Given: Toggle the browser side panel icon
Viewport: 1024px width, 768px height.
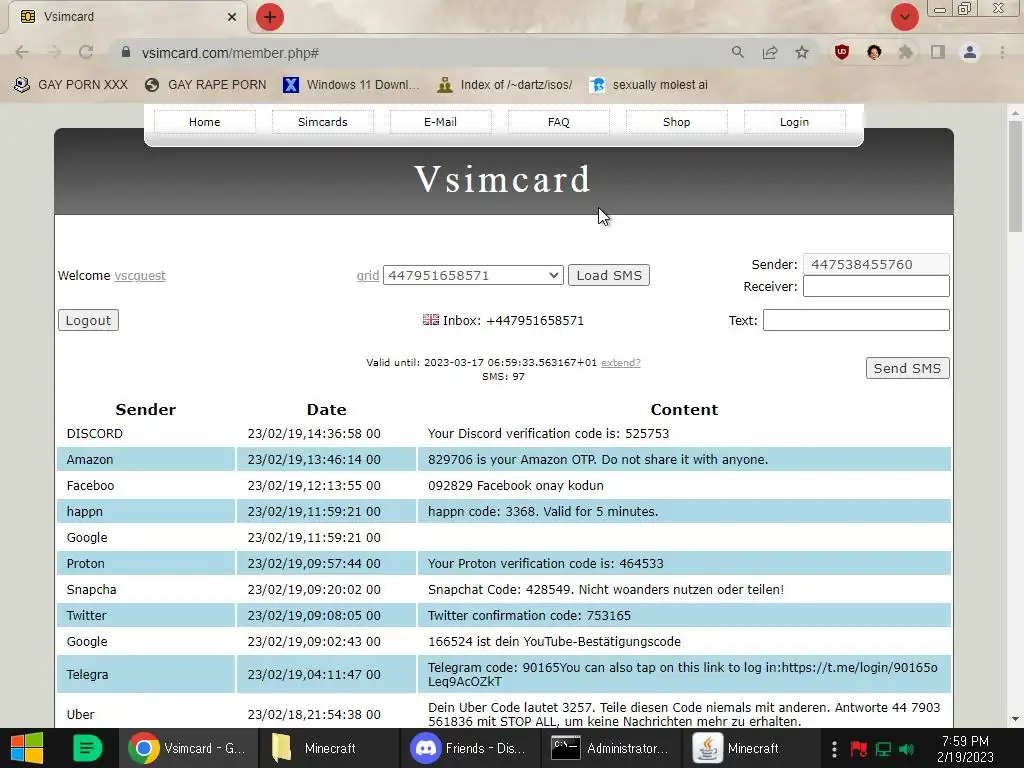Looking at the screenshot, I should 938,52.
